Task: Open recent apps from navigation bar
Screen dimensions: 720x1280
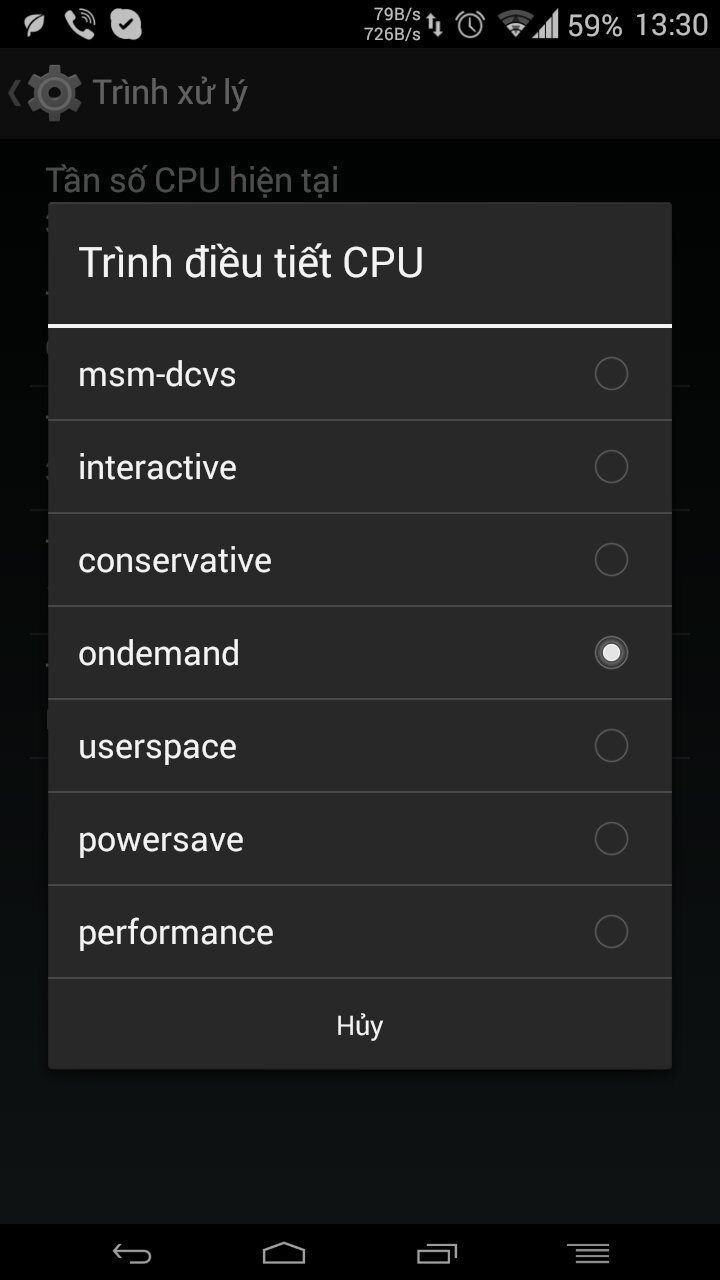Action: 437,1253
